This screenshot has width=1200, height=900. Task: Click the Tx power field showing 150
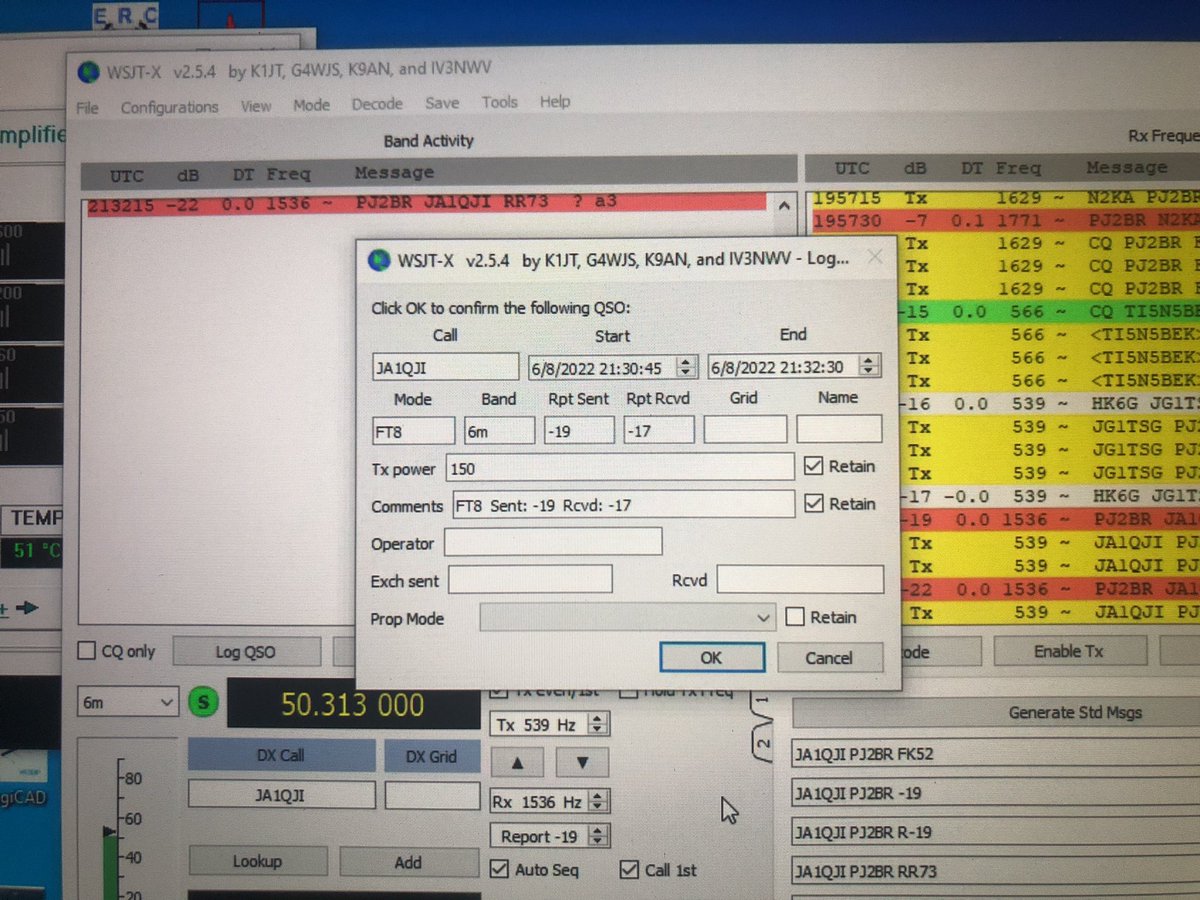coord(621,467)
